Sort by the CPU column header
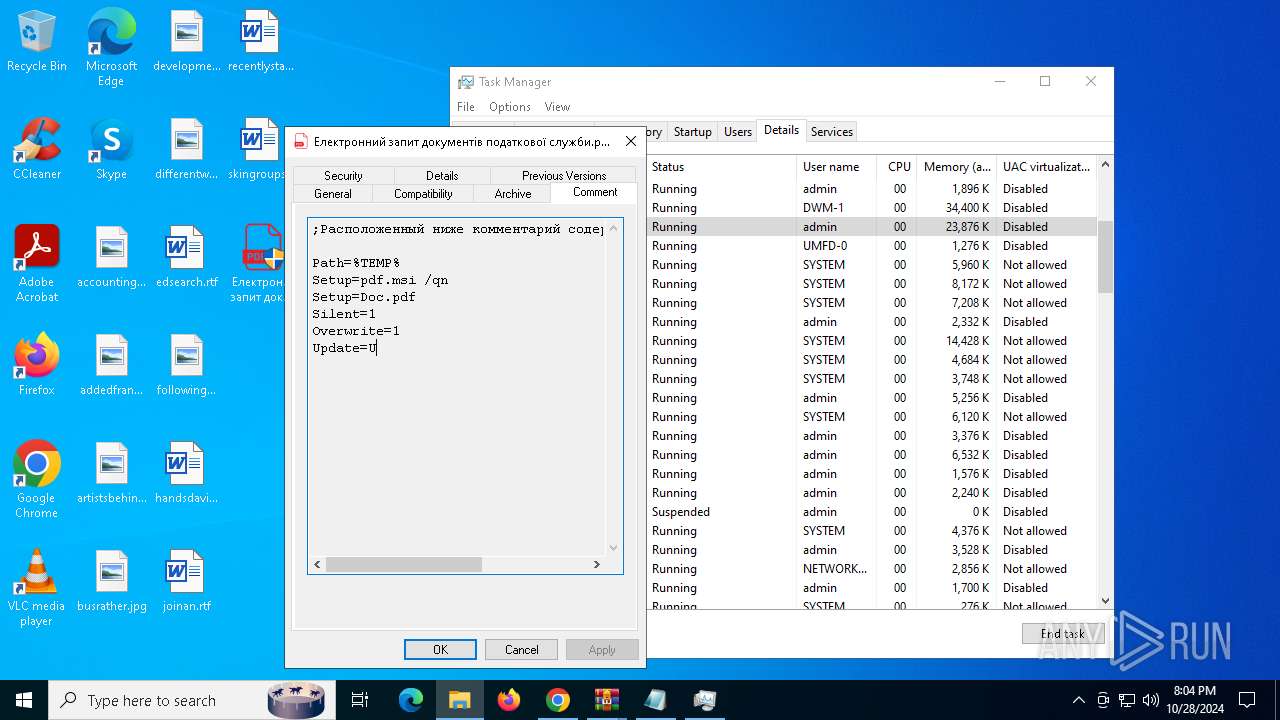Screen dimensions: 1280x720 [899, 167]
